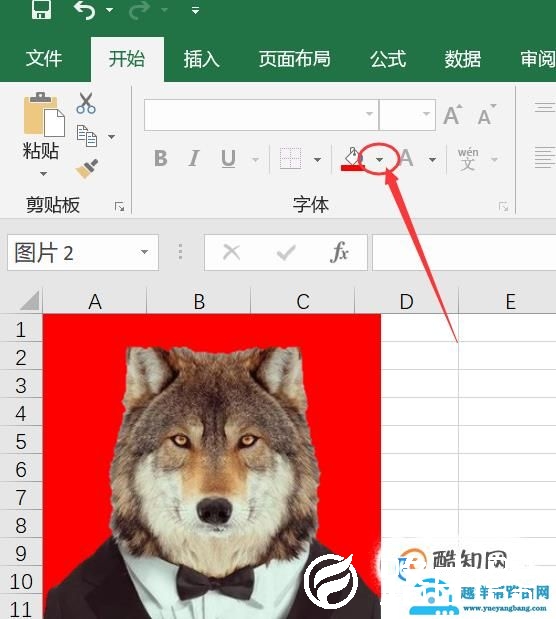
Task: Select row 5 header
Action: [x=21, y=441]
